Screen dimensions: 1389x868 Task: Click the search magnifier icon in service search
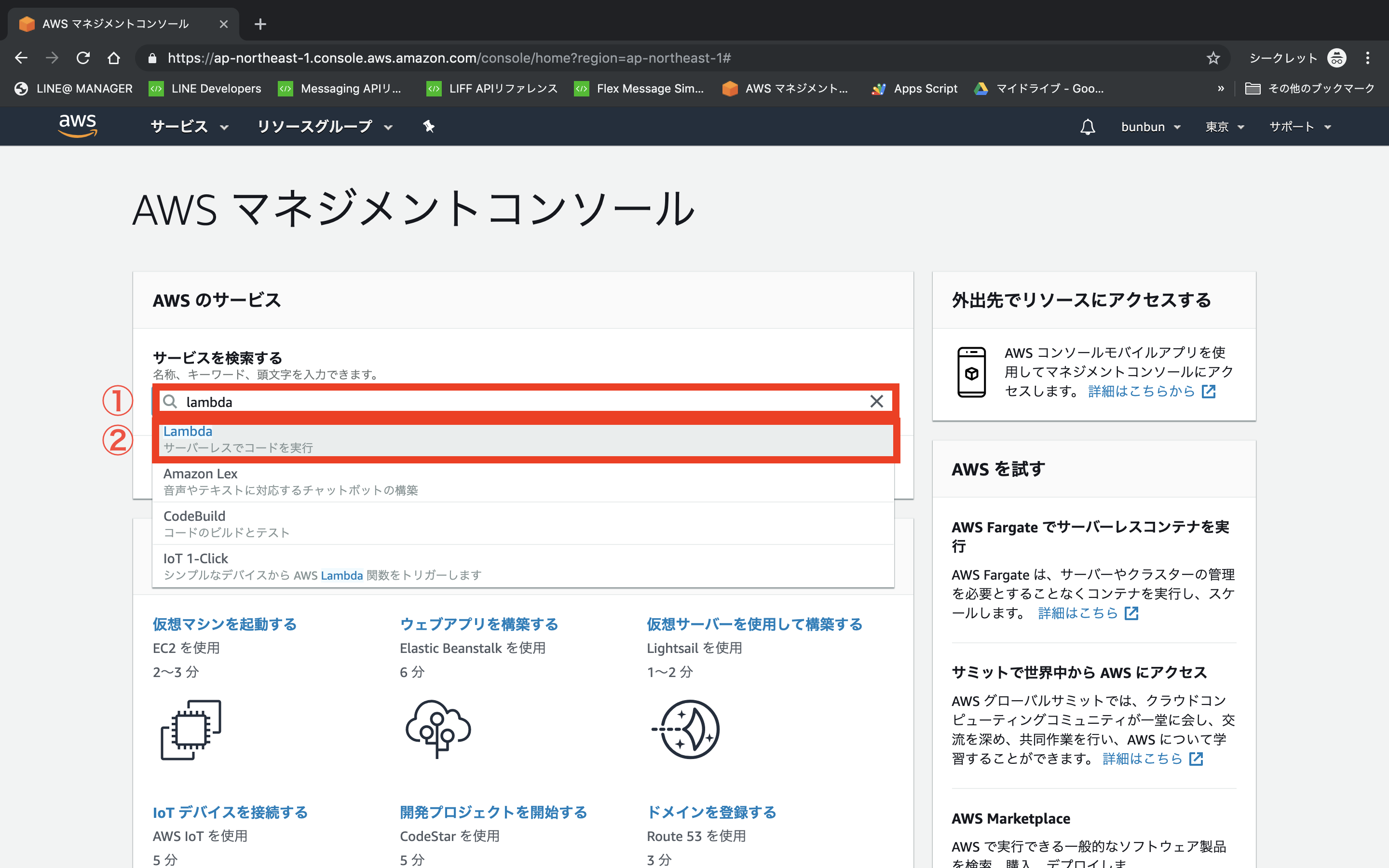tap(170, 401)
